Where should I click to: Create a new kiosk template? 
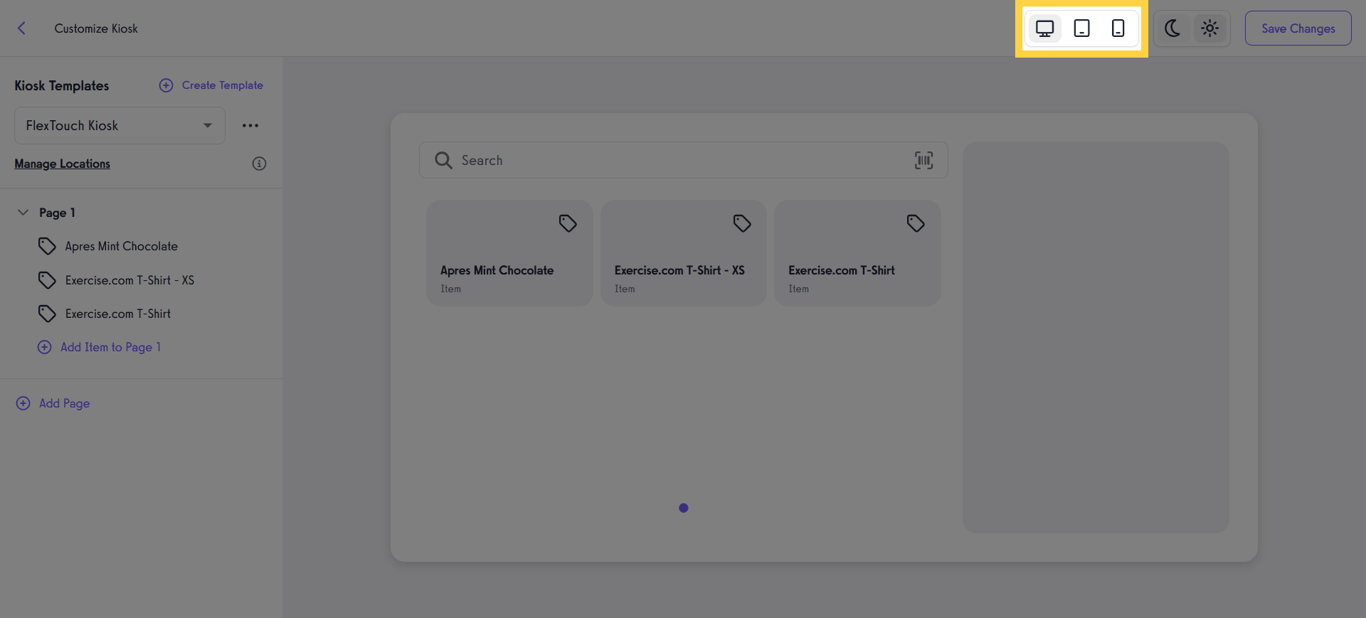point(210,85)
